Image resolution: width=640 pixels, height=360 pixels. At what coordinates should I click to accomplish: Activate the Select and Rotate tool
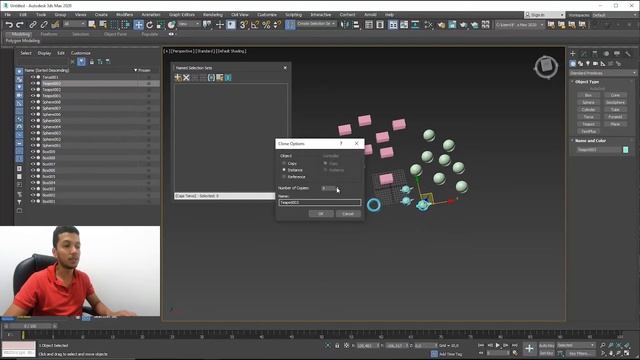(149, 25)
